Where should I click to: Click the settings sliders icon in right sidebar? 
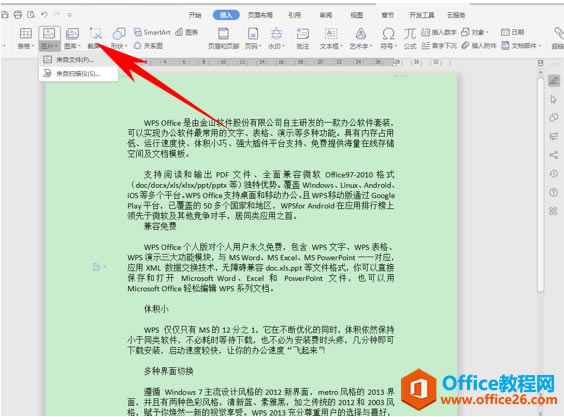tap(554, 136)
